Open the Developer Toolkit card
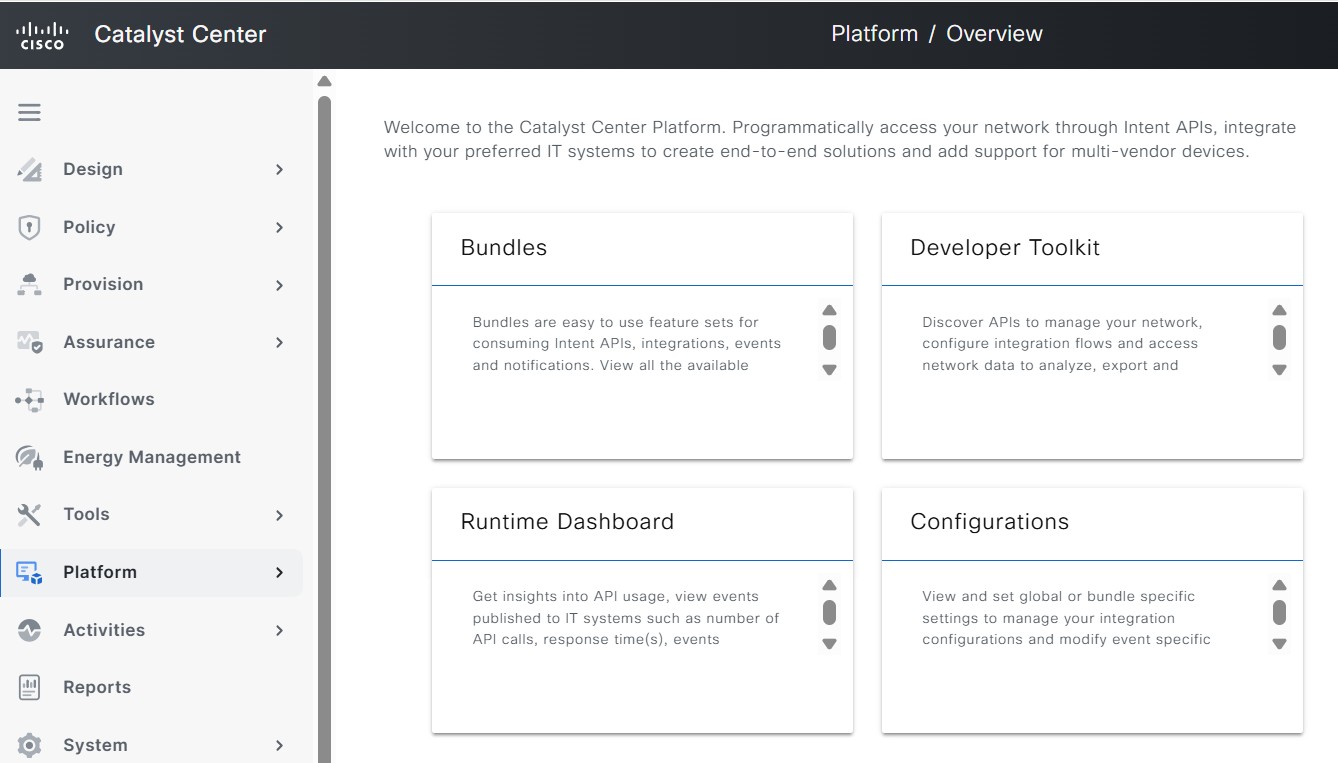 [1005, 247]
